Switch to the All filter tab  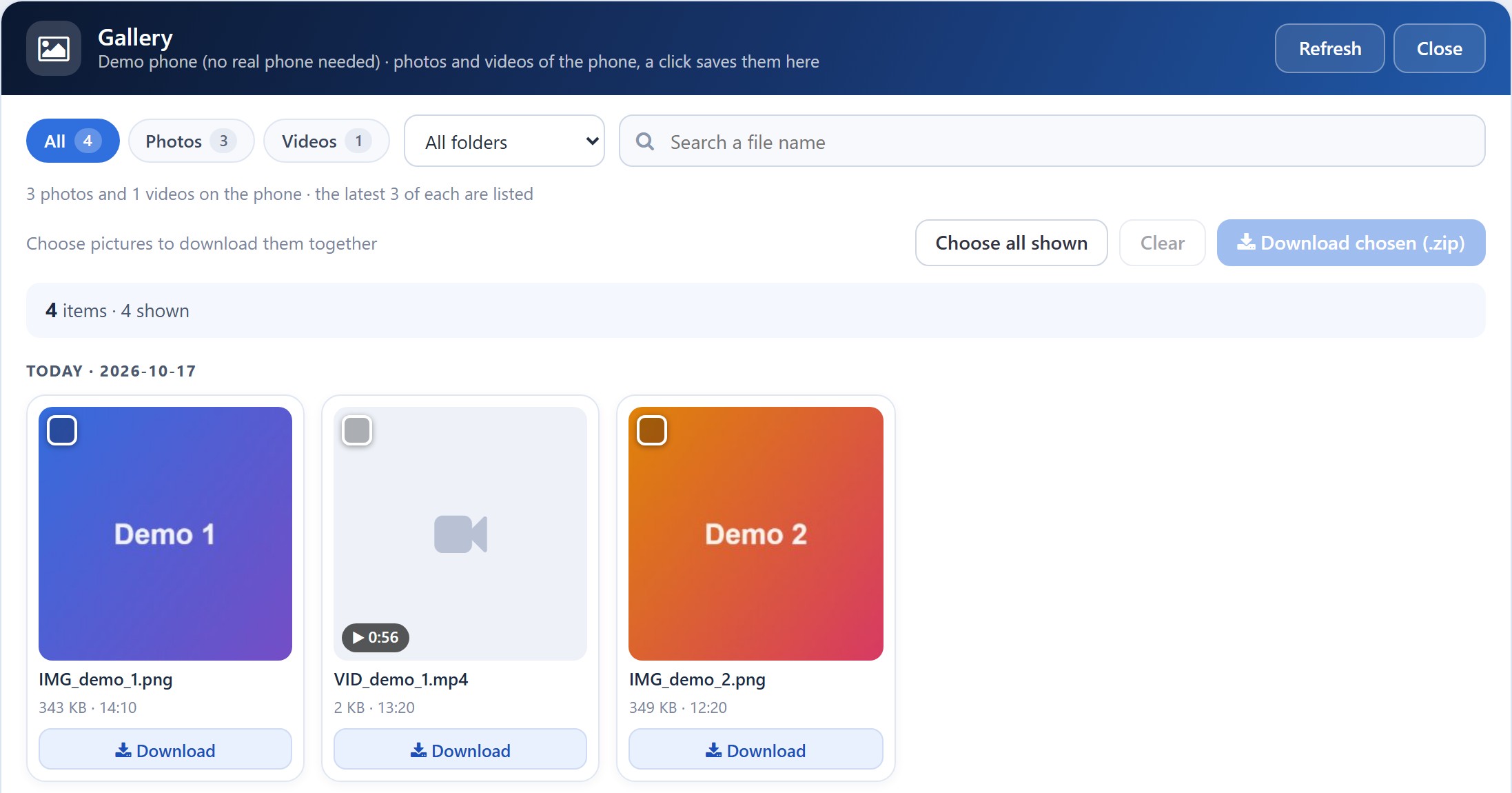[x=73, y=141]
